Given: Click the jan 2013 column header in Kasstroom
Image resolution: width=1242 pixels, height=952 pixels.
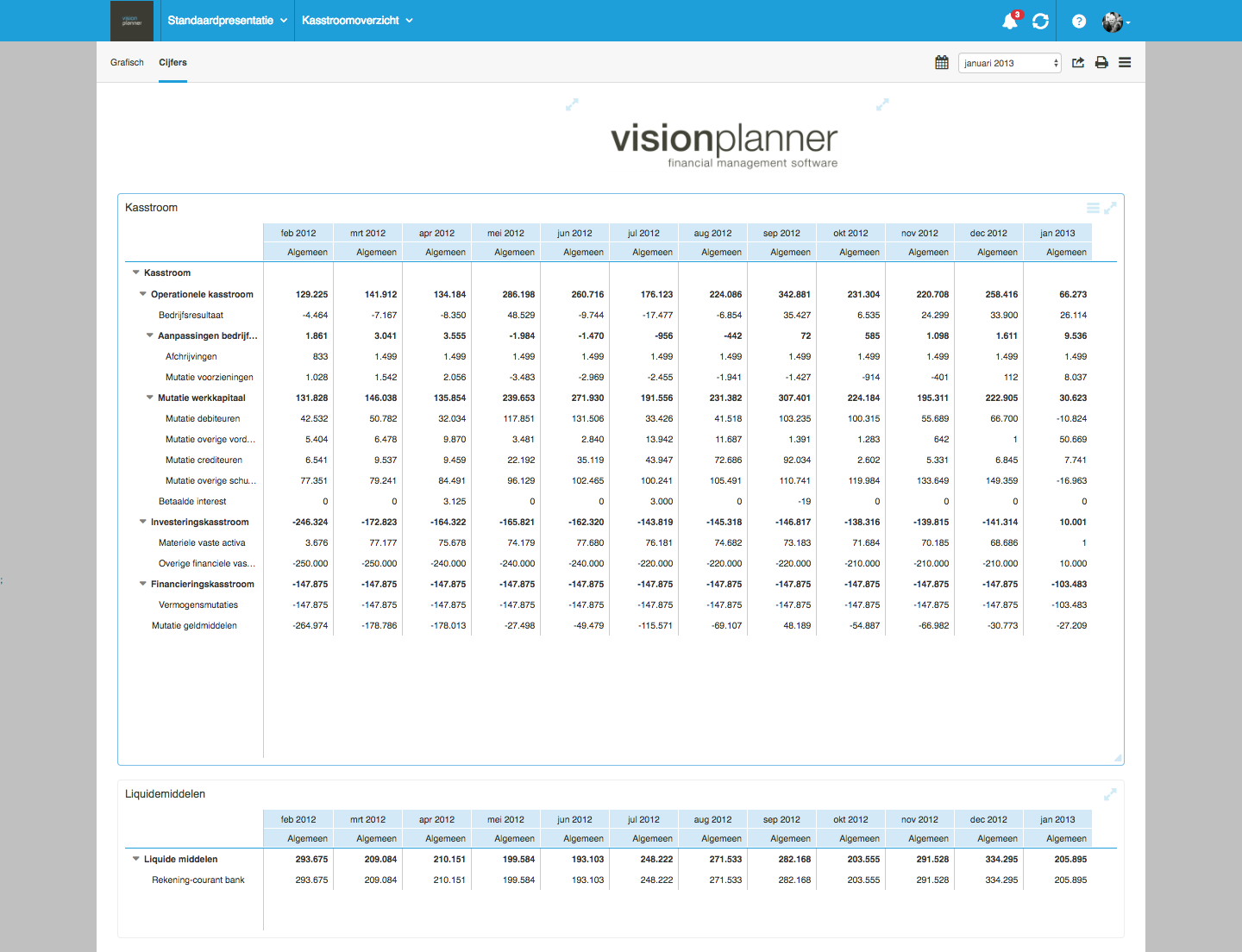Looking at the screenshot, I should coord(1057,233).
